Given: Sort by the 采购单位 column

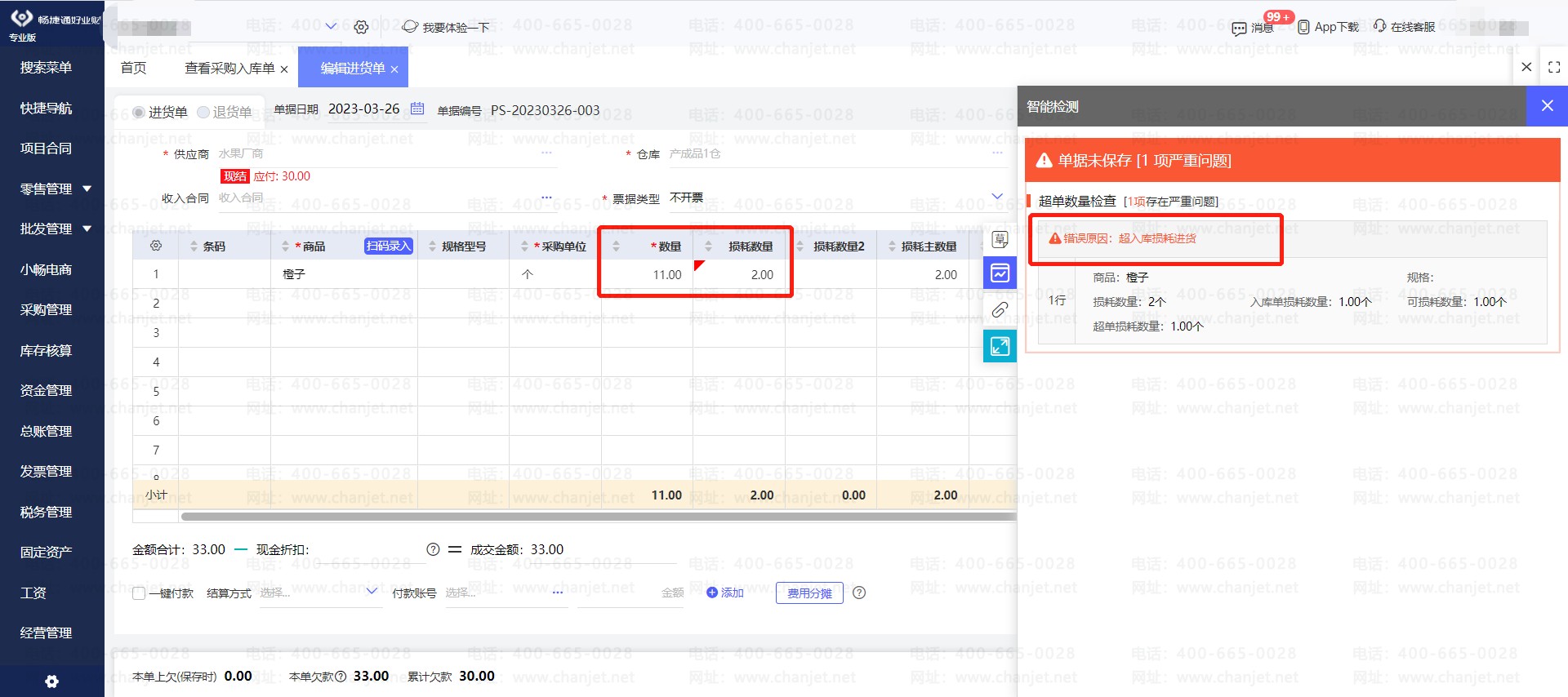Looking at the screenshot, I should 524,246.
